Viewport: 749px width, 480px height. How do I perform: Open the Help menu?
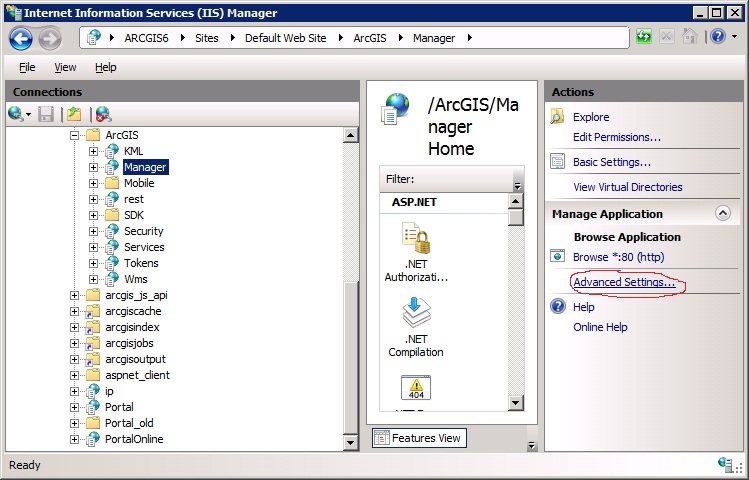pyautogui.click(x=106, y=67)
